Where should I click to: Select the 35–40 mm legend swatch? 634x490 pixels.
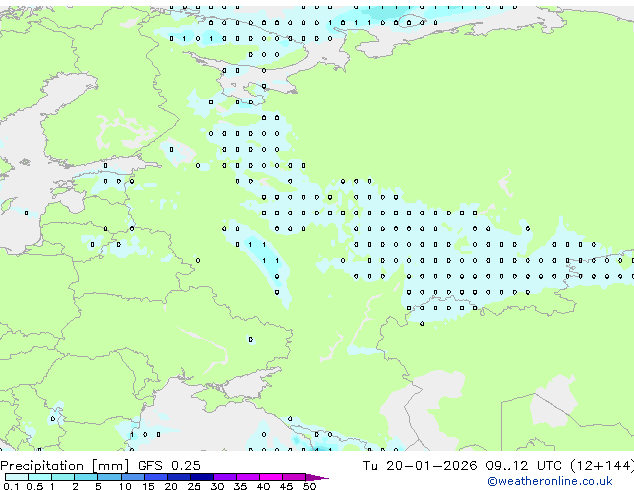pyautogui.click(x=247, y=477)
